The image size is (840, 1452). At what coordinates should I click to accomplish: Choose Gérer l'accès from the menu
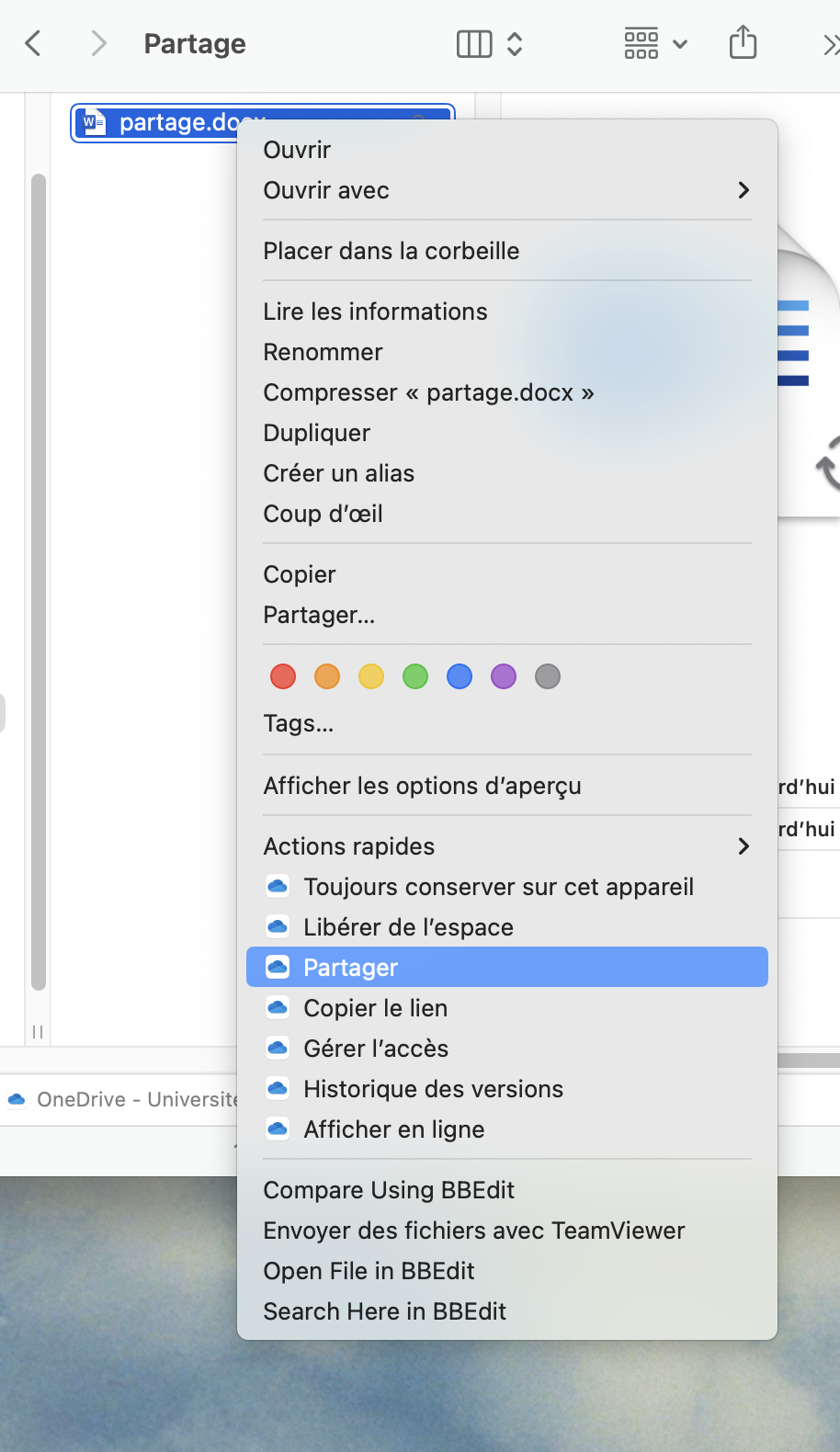click(375, 1049)
